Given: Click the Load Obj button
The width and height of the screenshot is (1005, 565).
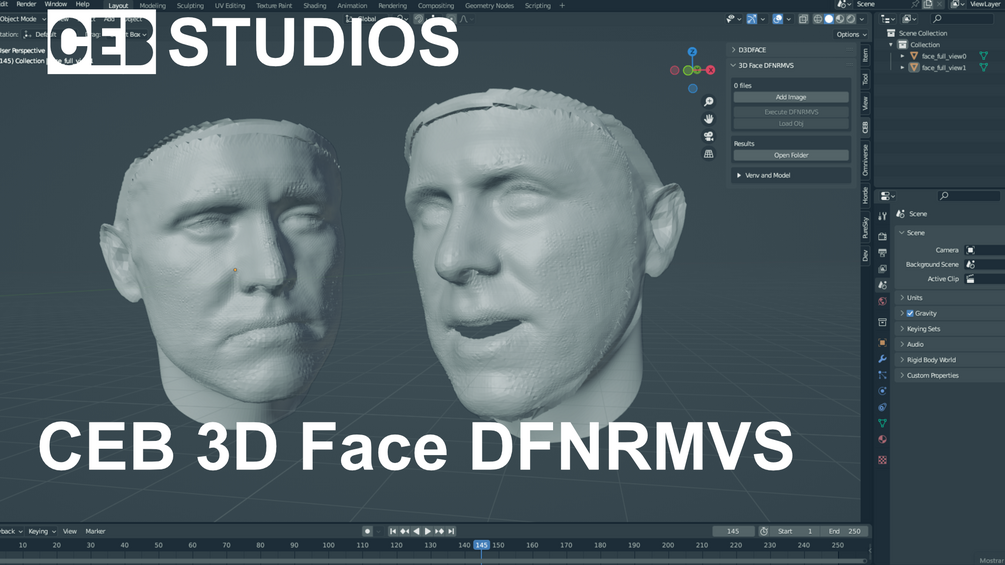Looking at the screenshot, I should tap(791, 124).
